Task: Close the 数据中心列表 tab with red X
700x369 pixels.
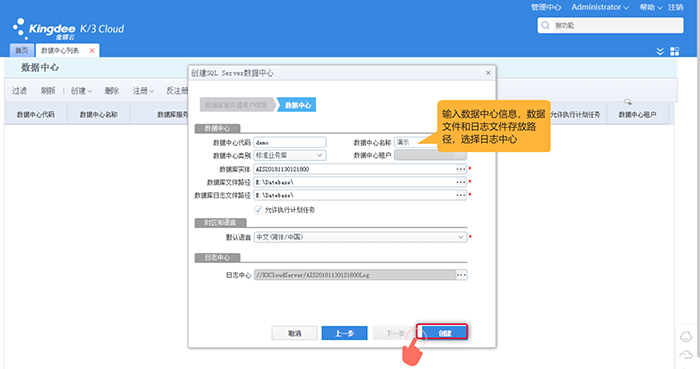Action: pyautogui.click(x=92, y=50)
